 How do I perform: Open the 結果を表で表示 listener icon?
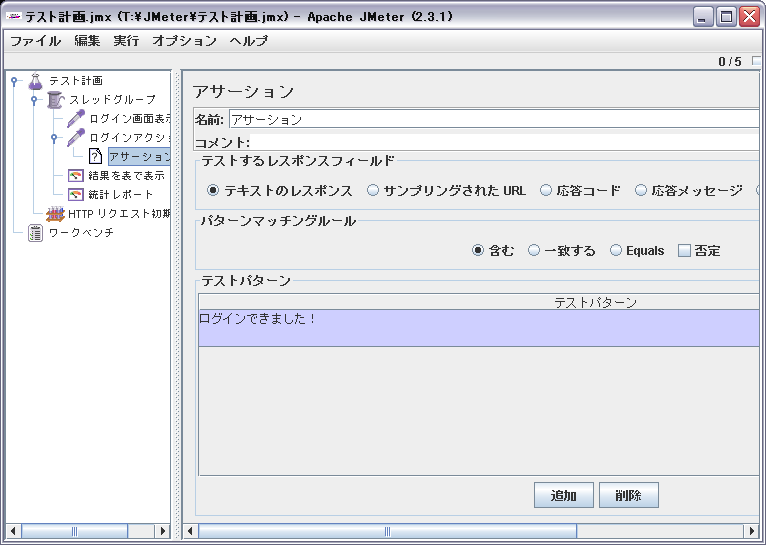pyautogui.click(x=75, y=176)
